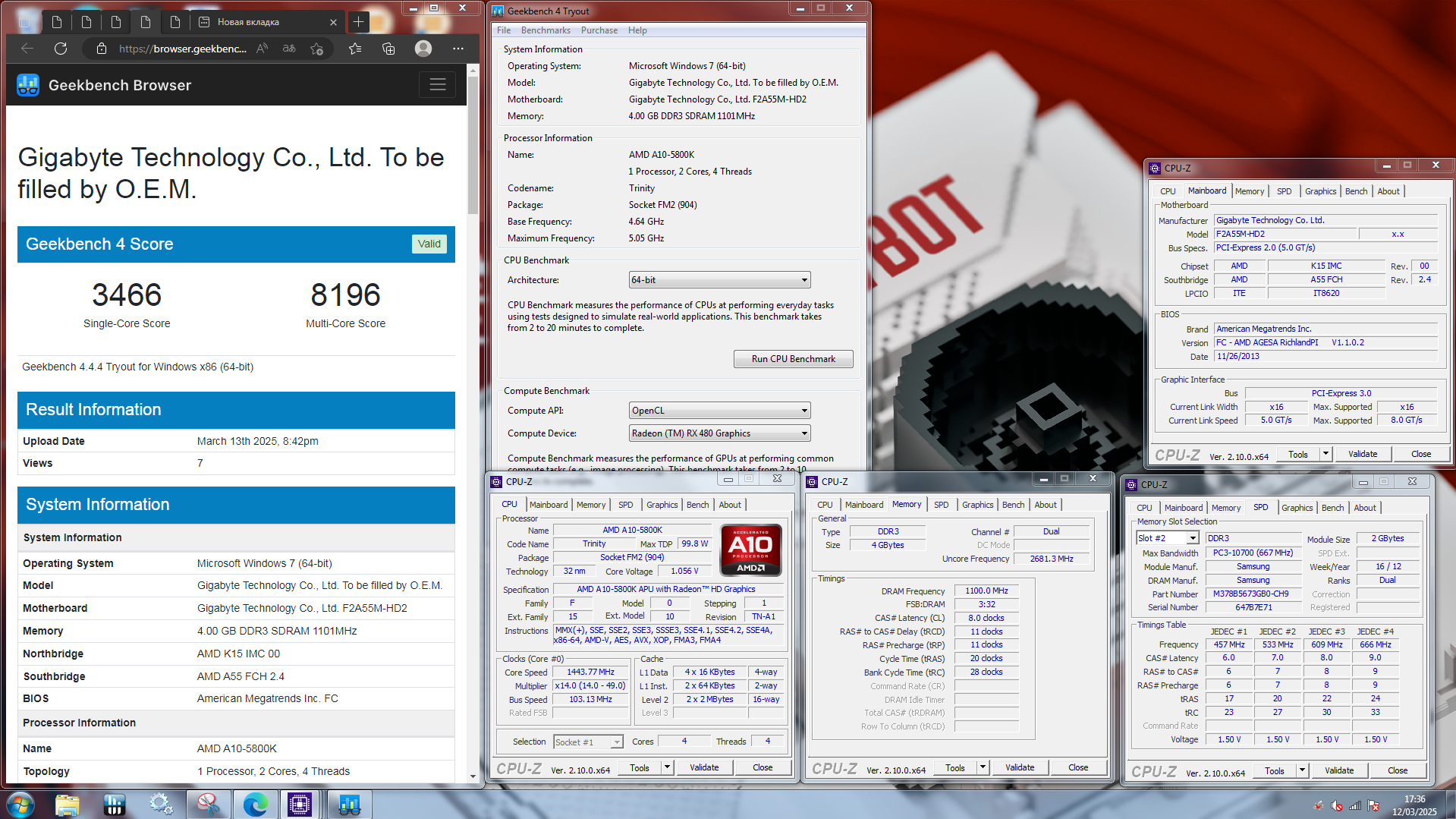The width and height of the screenshot is (1456, 819).
Task: Open a new browser tab
Action: click(x=358, y=22)
